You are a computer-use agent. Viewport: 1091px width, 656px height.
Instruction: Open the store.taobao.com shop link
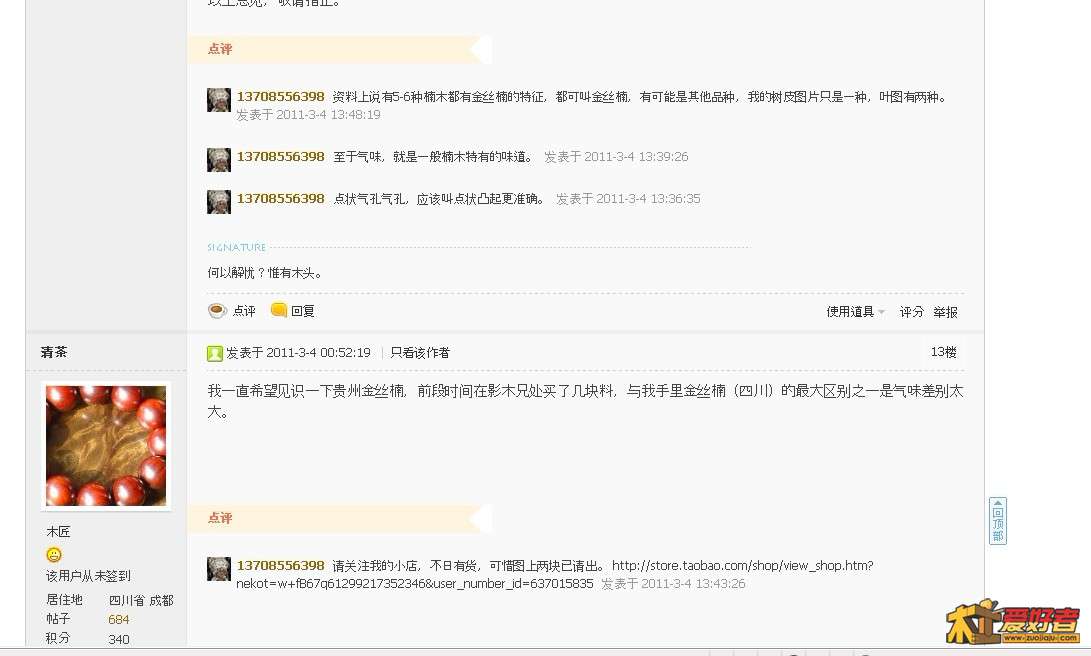tap(555, 575)
